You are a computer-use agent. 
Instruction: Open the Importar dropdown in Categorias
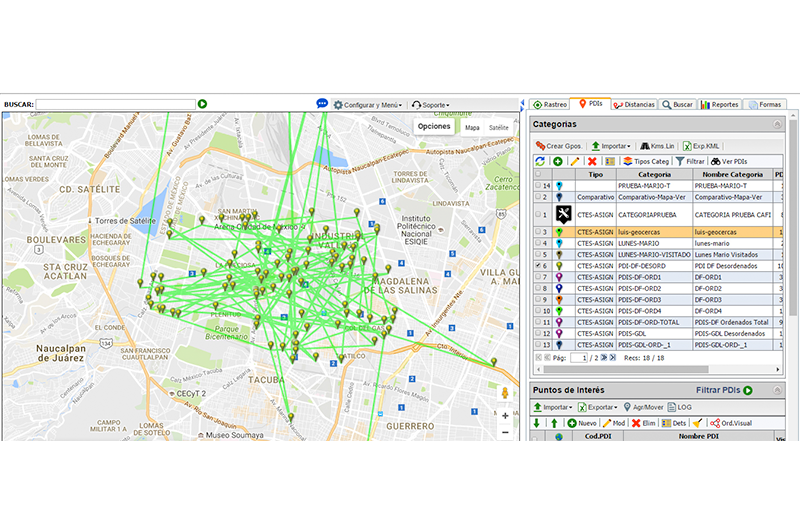611,146
